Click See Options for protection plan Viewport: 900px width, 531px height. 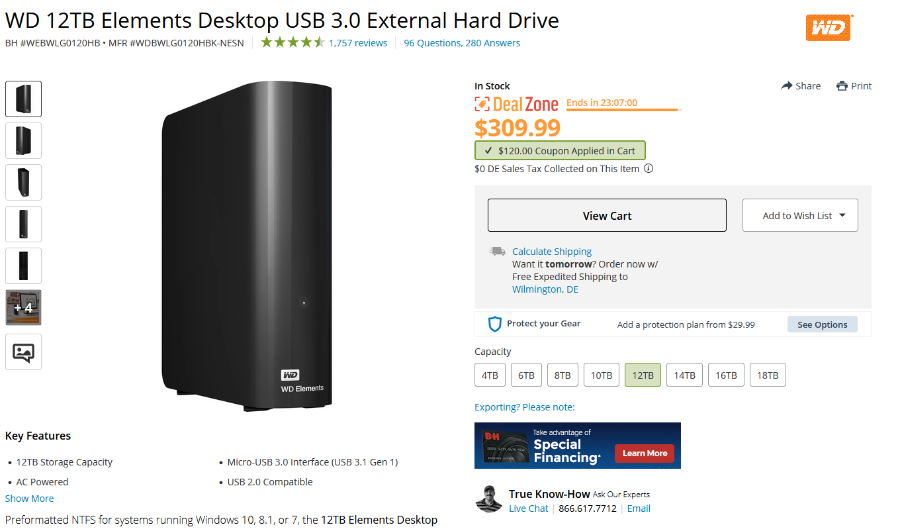click(822, 324)
